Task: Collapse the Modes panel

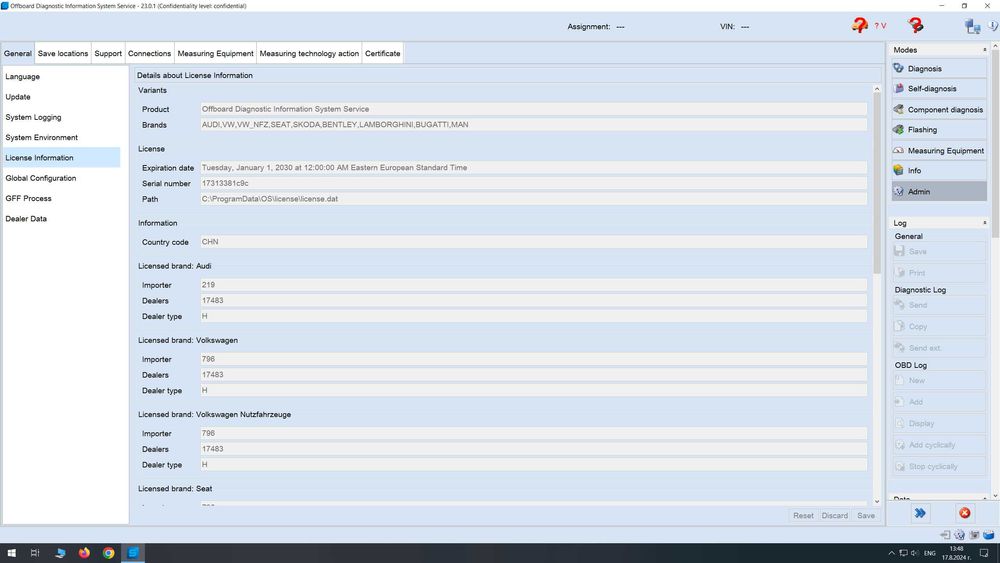Action: click(984, 50)
